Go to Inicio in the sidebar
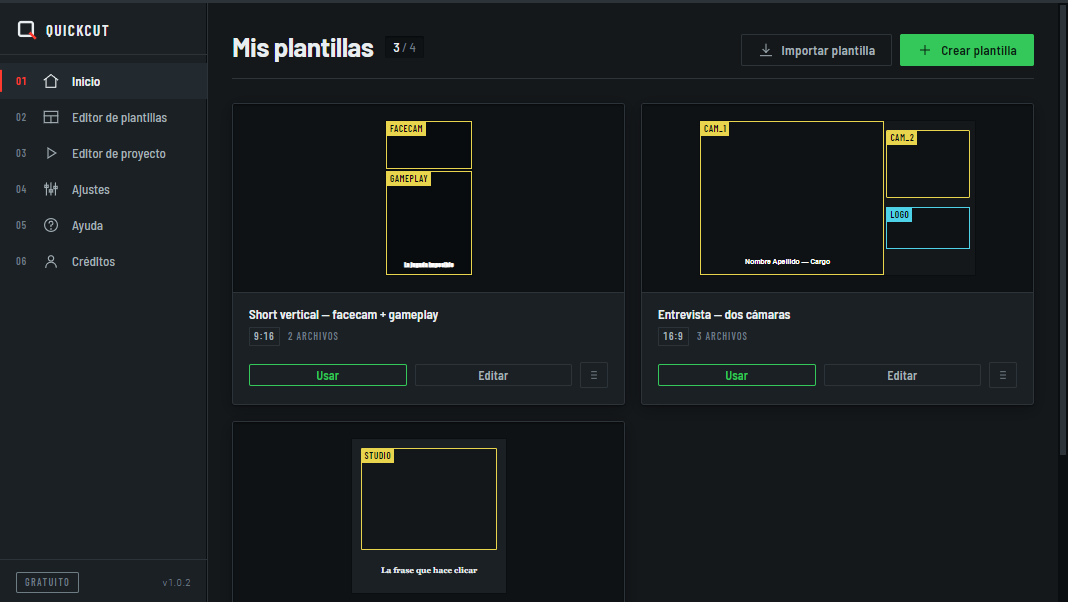Viewport: 1068px width, 602px height. click(x=104, y=81)
